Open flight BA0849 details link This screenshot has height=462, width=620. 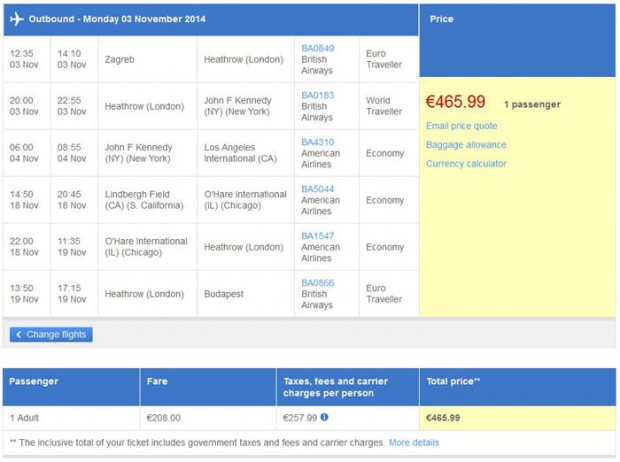coord(318,47)
